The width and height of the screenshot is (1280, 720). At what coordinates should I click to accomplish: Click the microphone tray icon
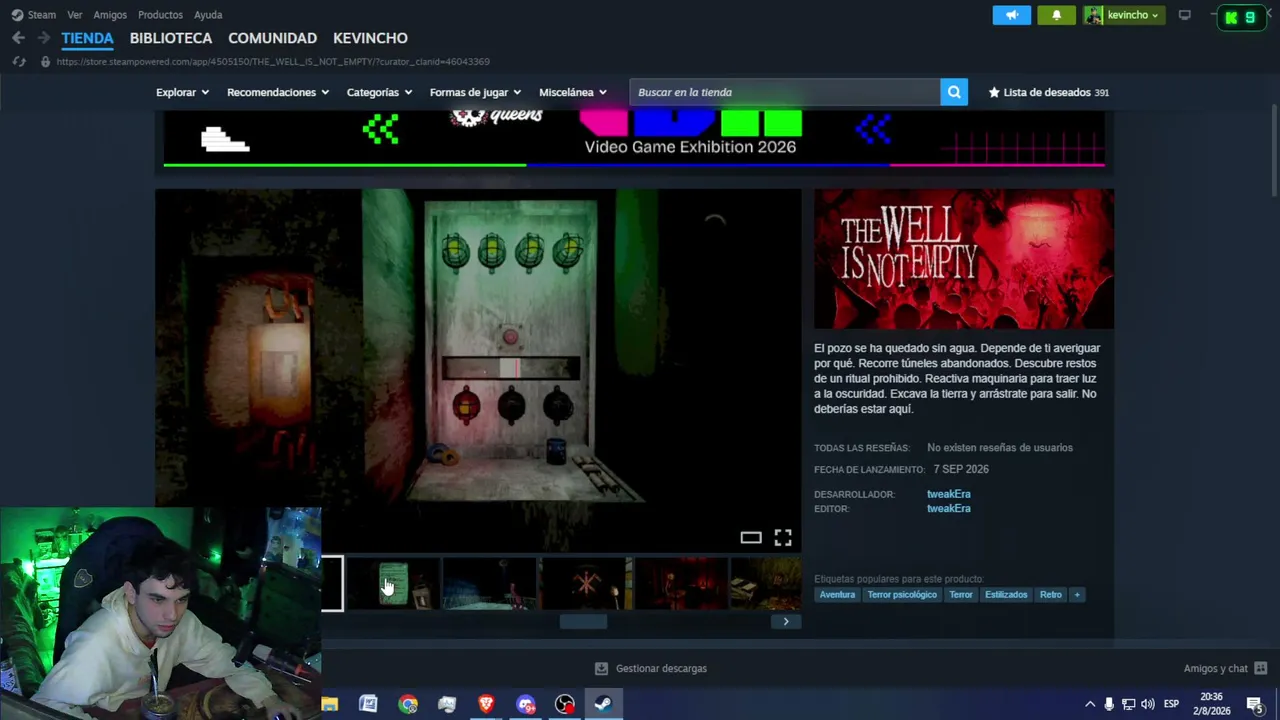point(1109,704)
